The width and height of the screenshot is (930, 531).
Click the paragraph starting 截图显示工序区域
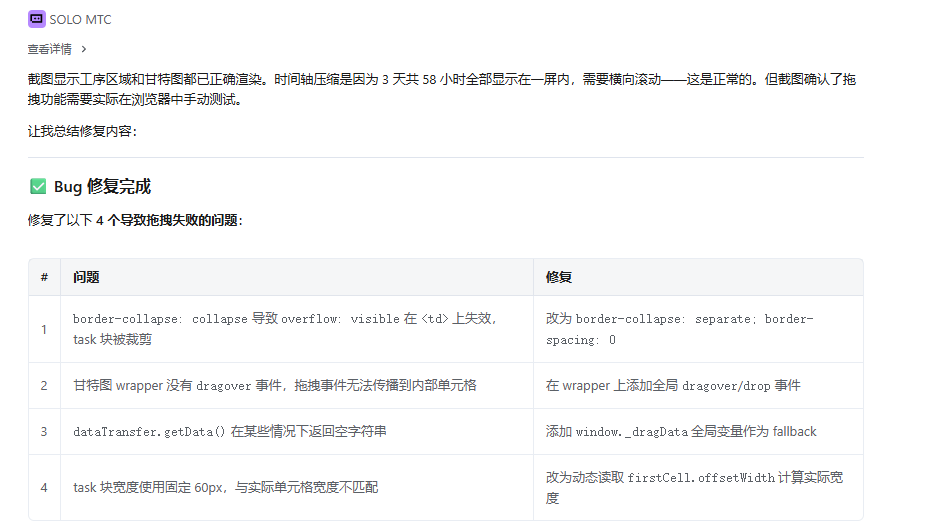tap(442, 89)
